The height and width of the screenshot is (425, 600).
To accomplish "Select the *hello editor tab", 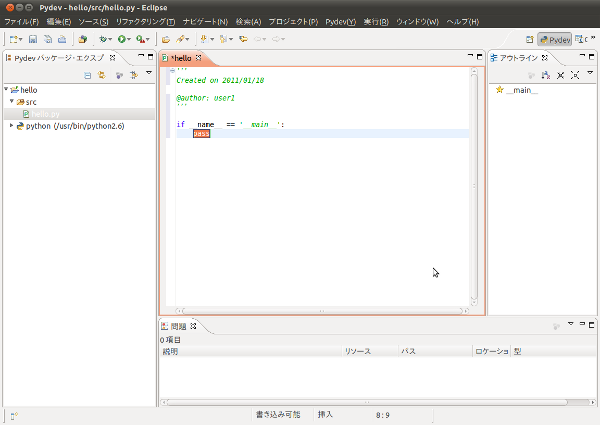I will (x=181, y=58).
